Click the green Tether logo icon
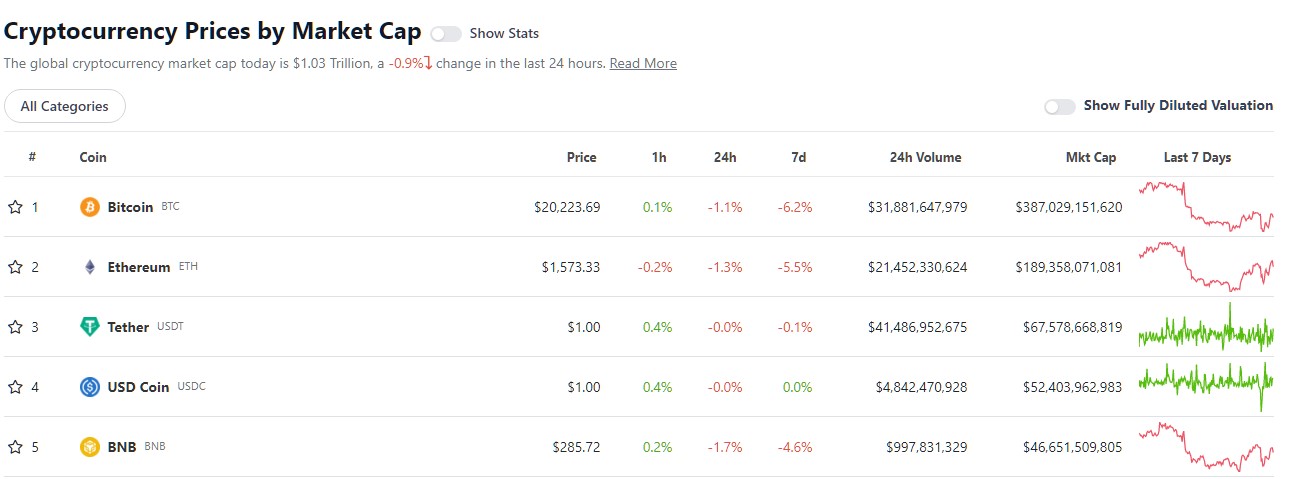 click(90, 327)
